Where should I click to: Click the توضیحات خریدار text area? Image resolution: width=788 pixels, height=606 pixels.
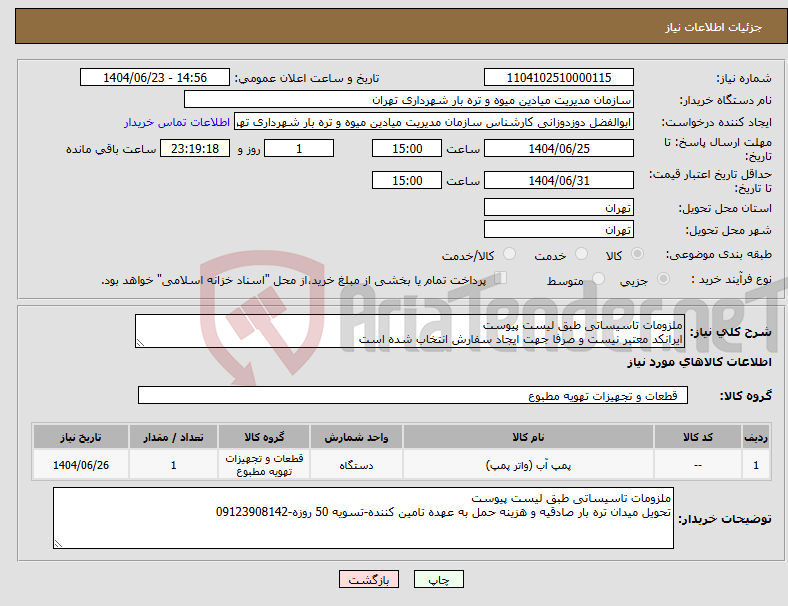(x=363, y=518)
